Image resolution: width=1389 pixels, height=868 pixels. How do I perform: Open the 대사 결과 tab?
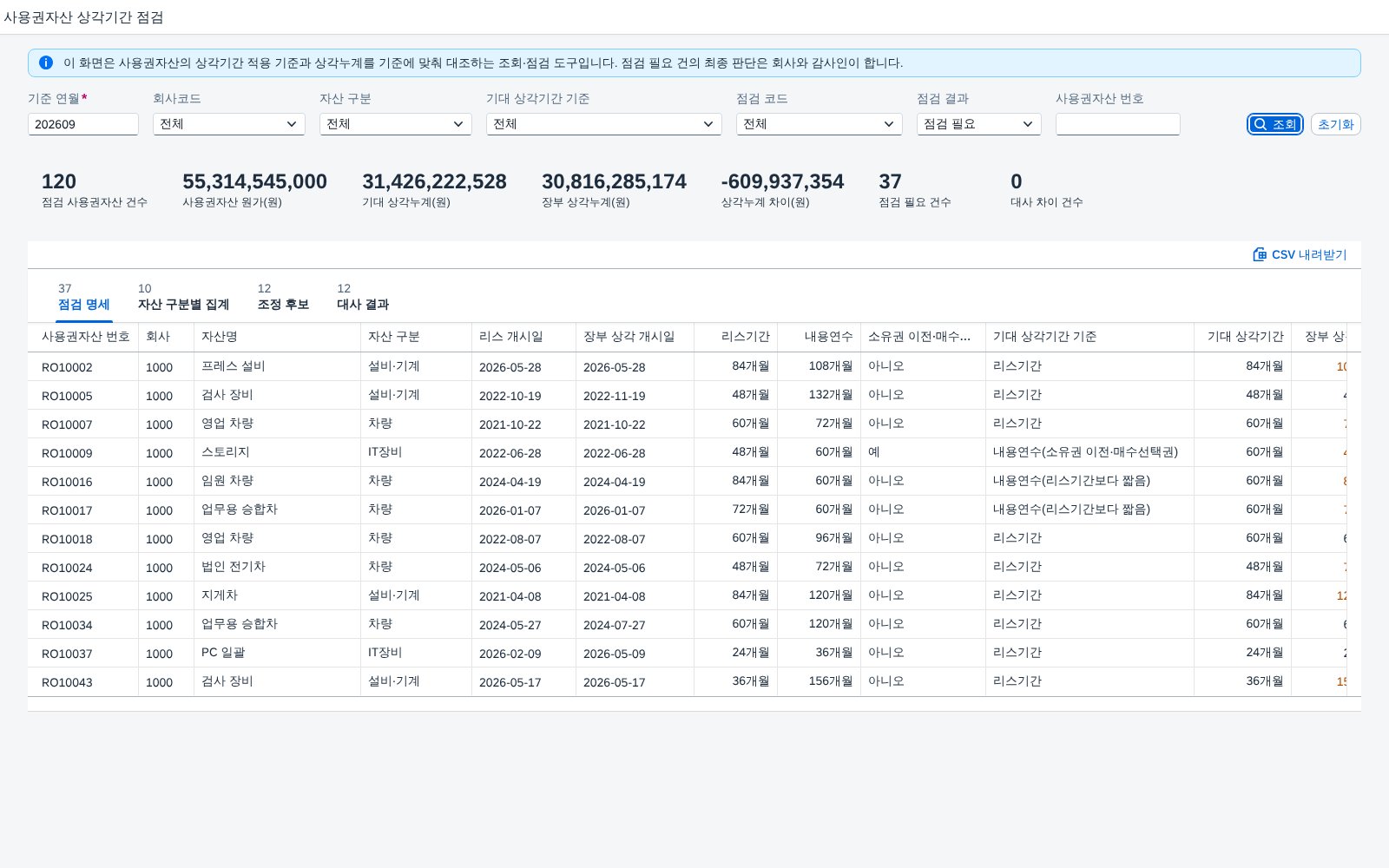pyautogui.click(x=363, y=297)
